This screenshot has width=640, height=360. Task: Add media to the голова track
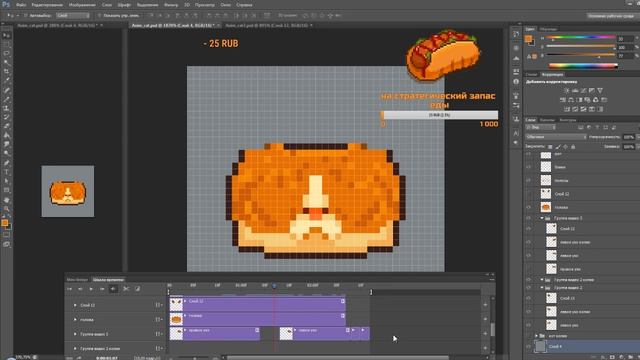pyautogui.click(x=485, y=319)
